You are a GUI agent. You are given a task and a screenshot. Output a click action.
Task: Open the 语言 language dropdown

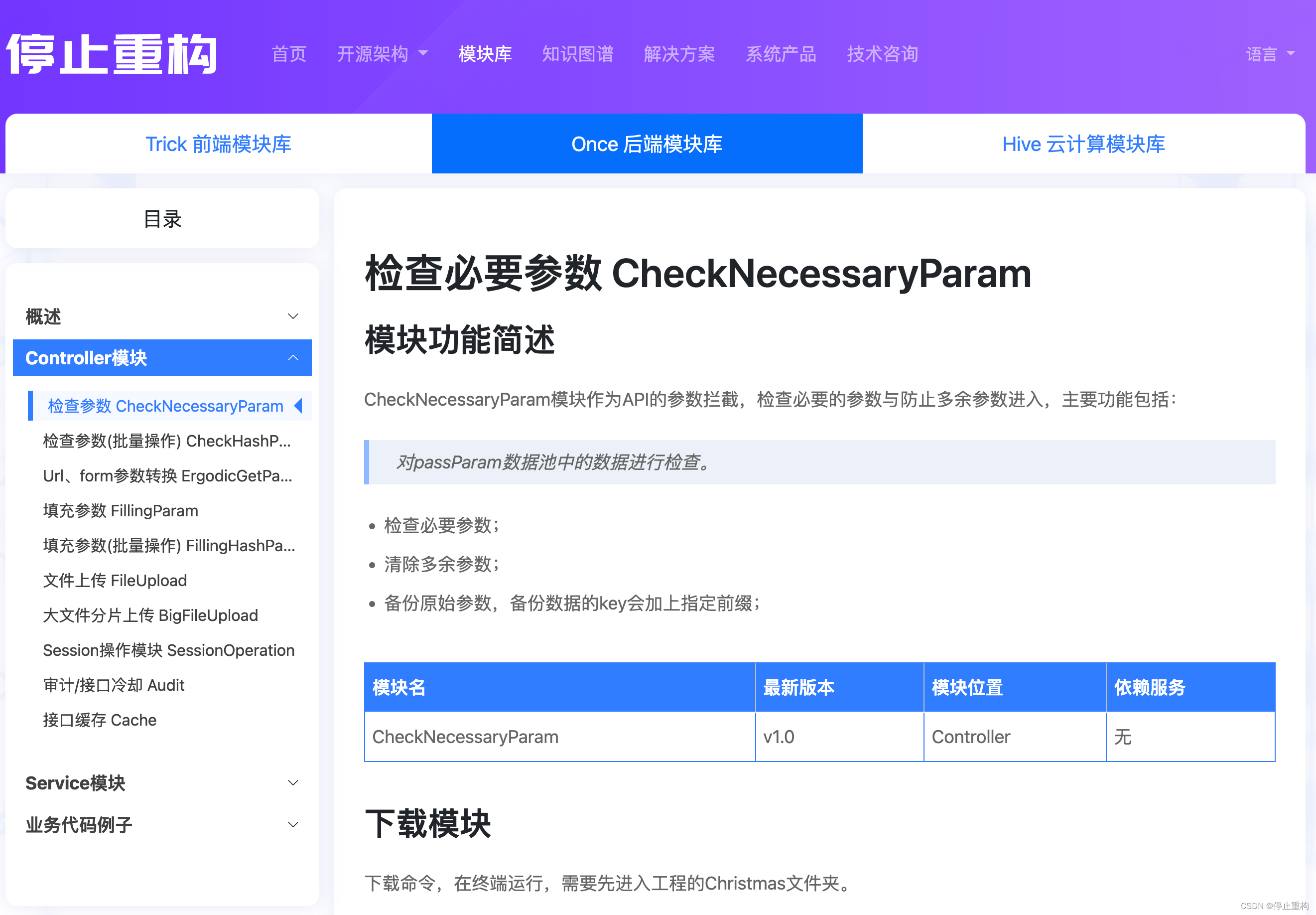1270,54
